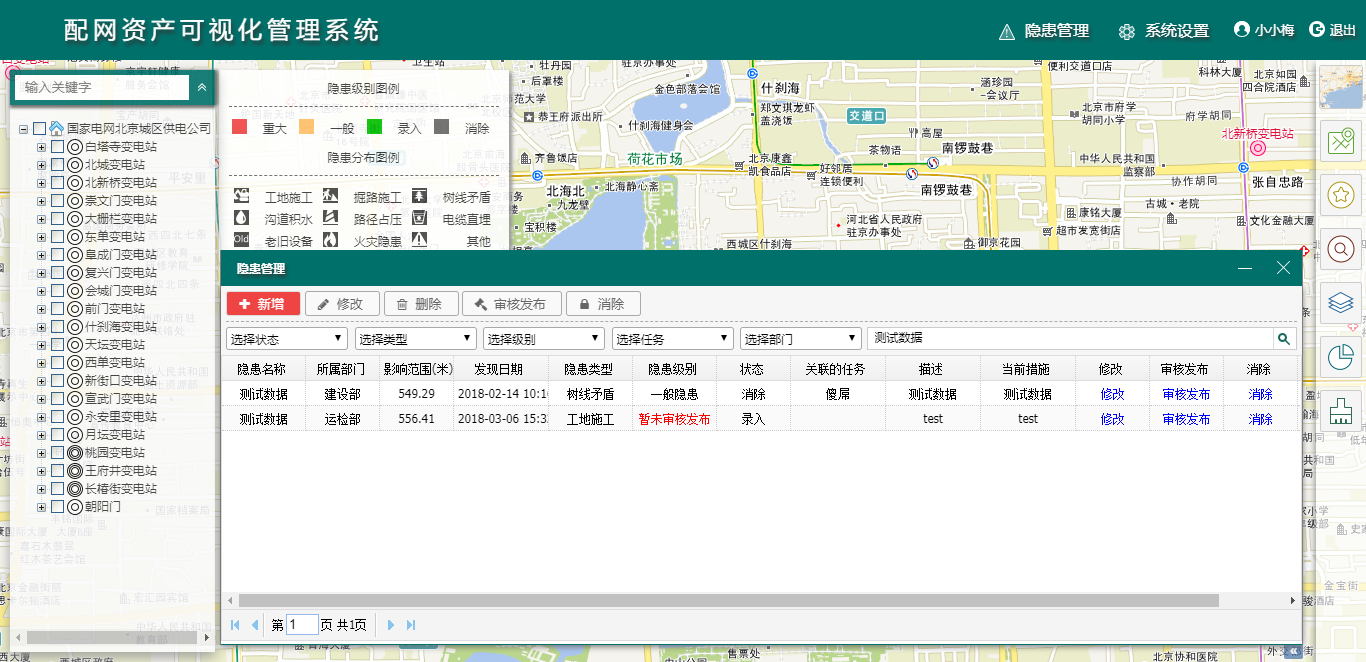
Task: Click 审核发布 link on the first row
Action: coord(1186,396)
